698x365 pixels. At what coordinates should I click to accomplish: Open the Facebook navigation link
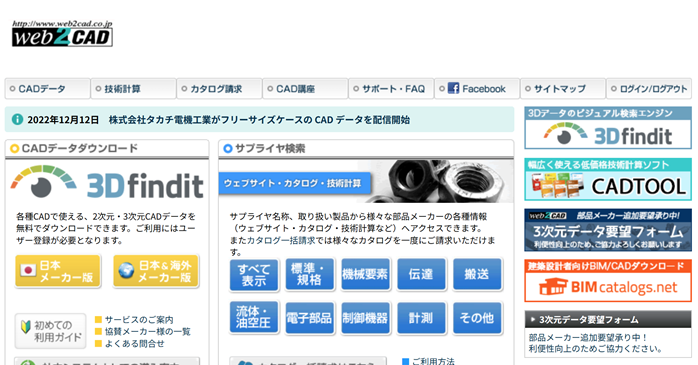point(477,89)
